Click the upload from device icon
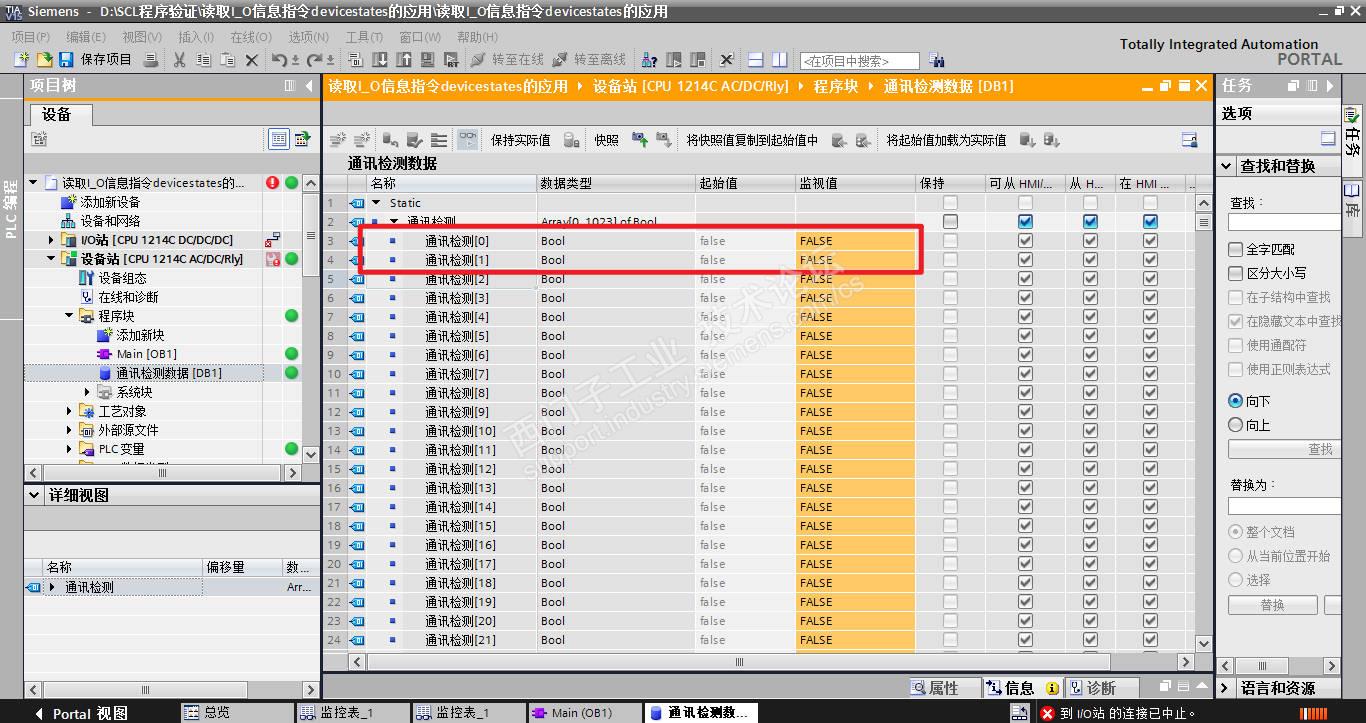The height and width of the screenshot is (723, 1366). pyautogui.click(x=404, y=60)
